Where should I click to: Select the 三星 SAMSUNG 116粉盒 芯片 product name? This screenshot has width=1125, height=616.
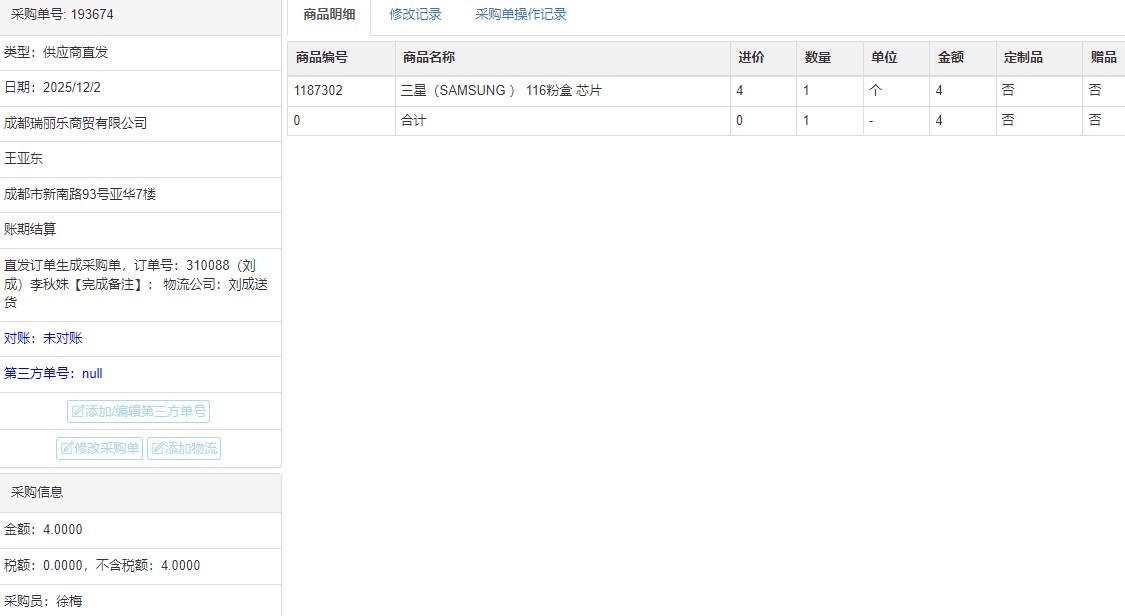tap(501, 91)
